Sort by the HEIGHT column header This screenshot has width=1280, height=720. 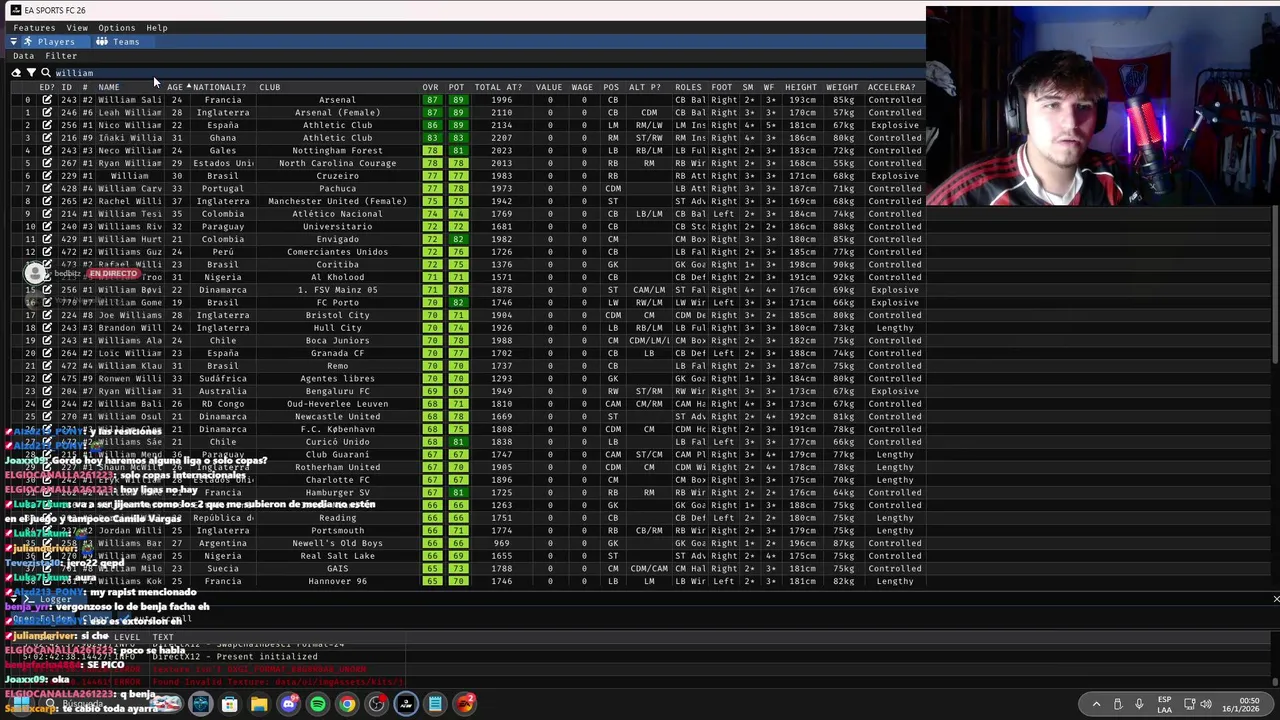(x=800, y=87)
